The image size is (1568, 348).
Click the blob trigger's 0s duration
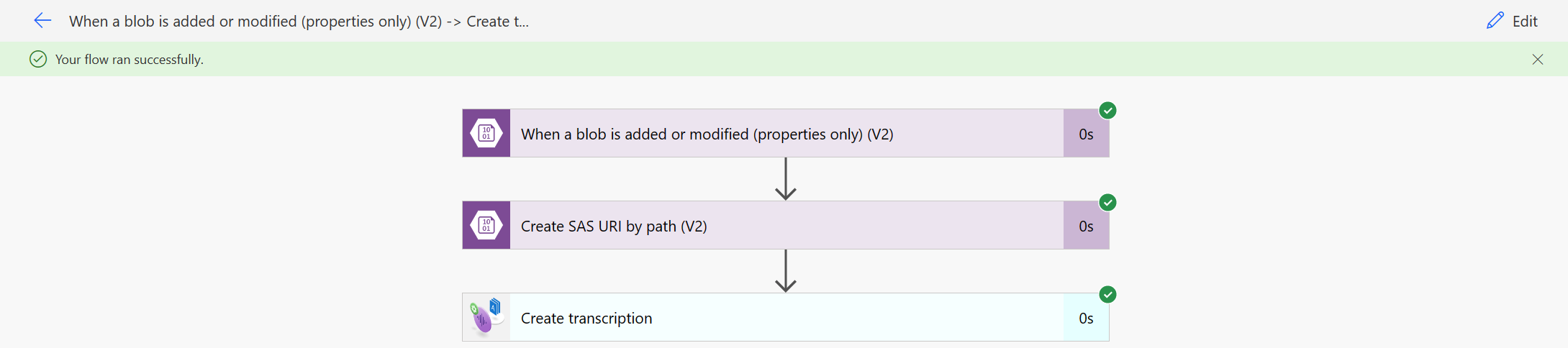(1086, 134)
